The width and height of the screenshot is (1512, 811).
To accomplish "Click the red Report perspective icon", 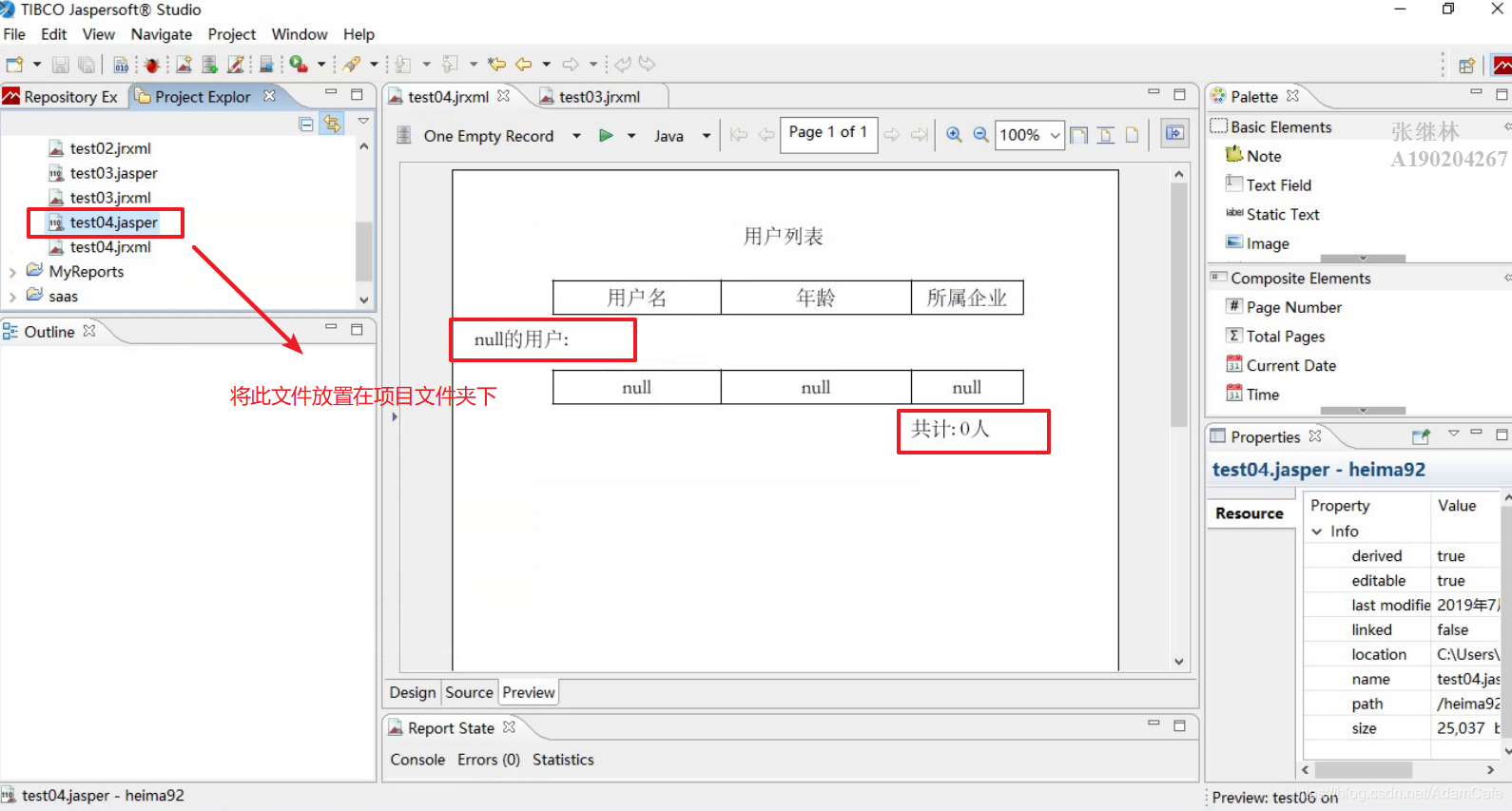I will 1502,66.
